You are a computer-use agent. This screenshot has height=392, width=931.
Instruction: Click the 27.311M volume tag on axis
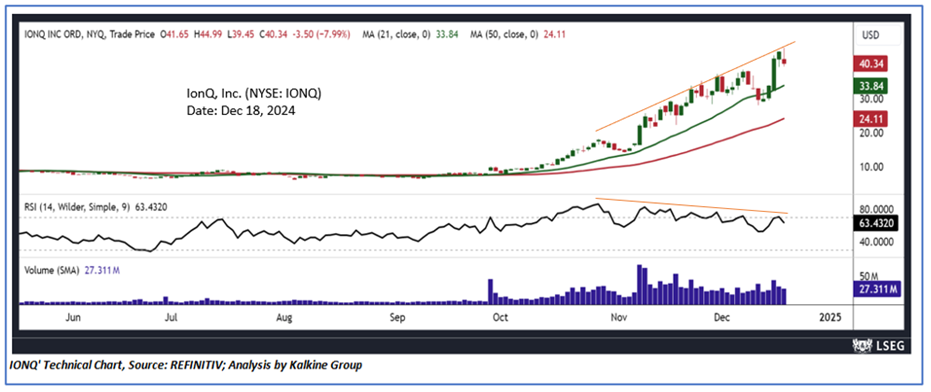click(x=878, y=289)
